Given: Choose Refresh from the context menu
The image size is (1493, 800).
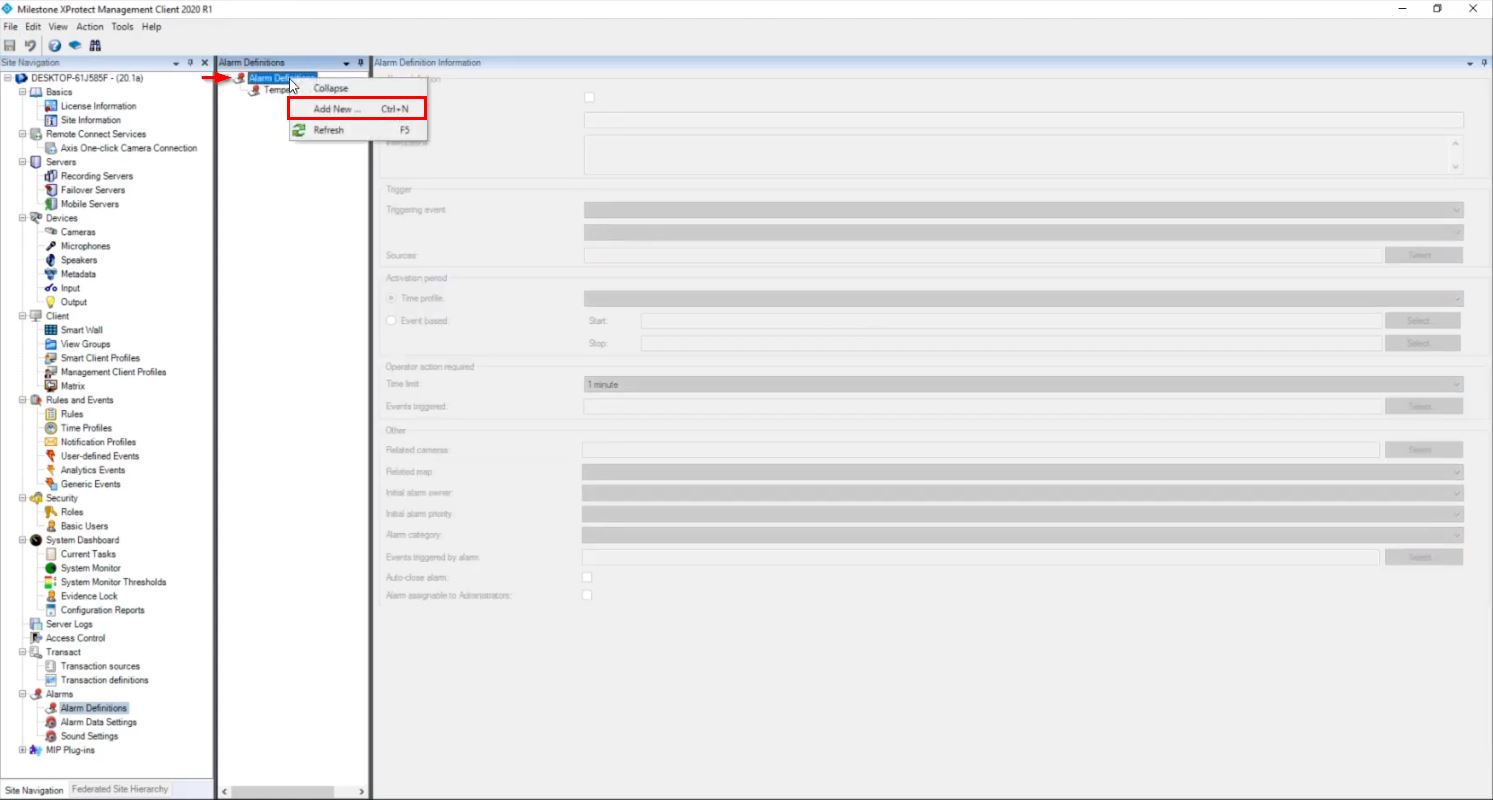Looking at the screenshot, I should 357,130.
